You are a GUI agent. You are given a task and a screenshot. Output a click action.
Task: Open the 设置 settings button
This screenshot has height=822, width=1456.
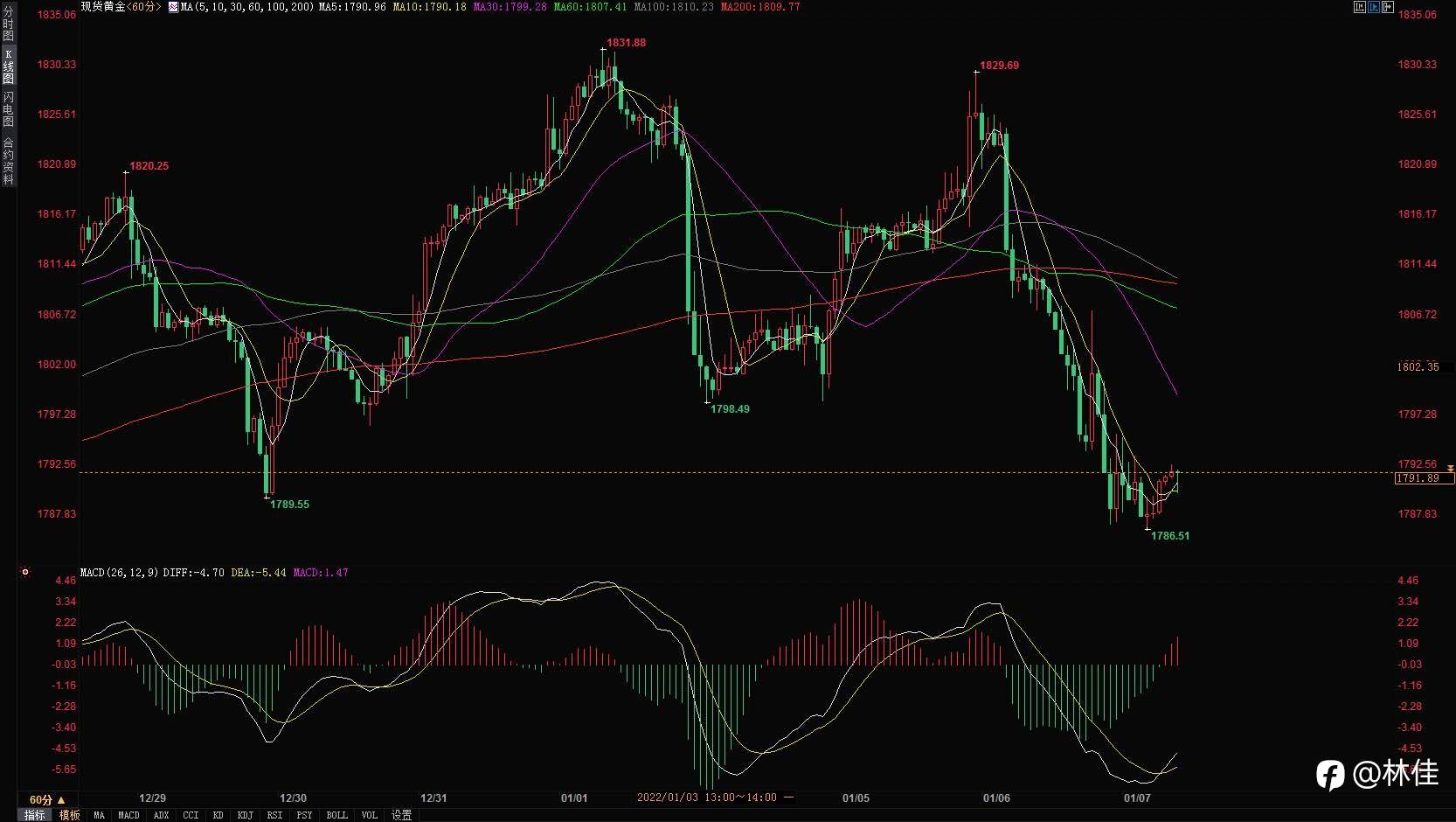(x=401, y=815)
